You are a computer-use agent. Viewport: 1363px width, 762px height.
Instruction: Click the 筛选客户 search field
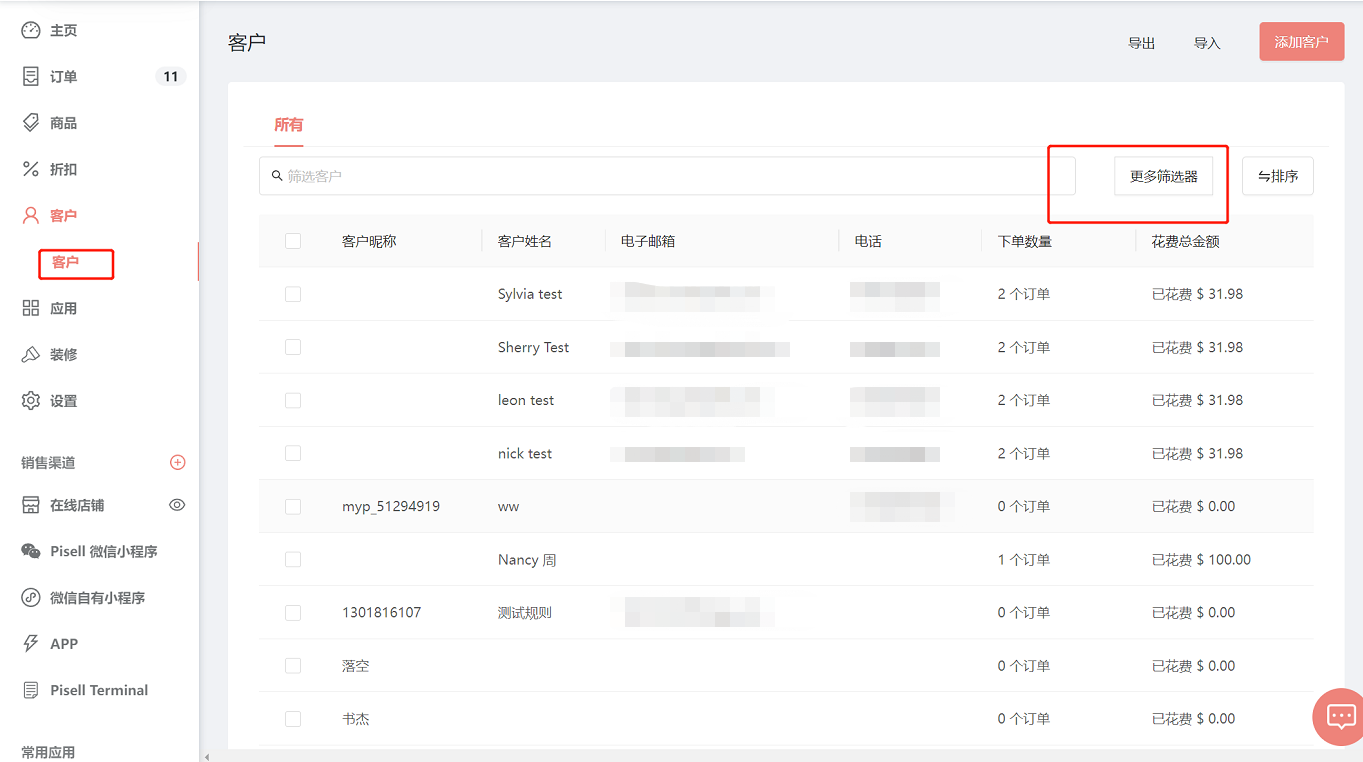(667, 176)
